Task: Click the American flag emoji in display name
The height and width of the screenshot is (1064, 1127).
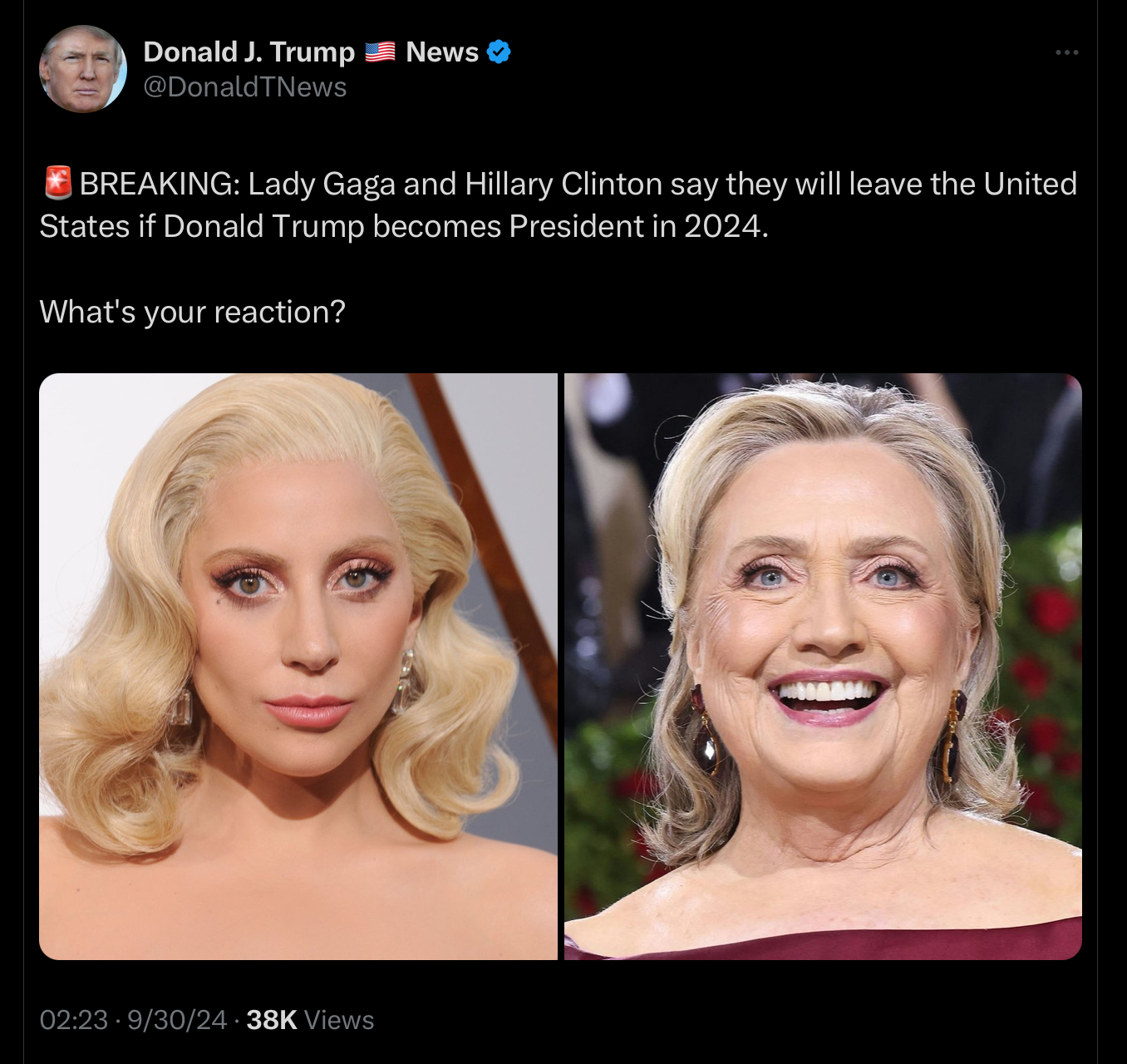Action: pyautogui.click(x=381, y=52)
